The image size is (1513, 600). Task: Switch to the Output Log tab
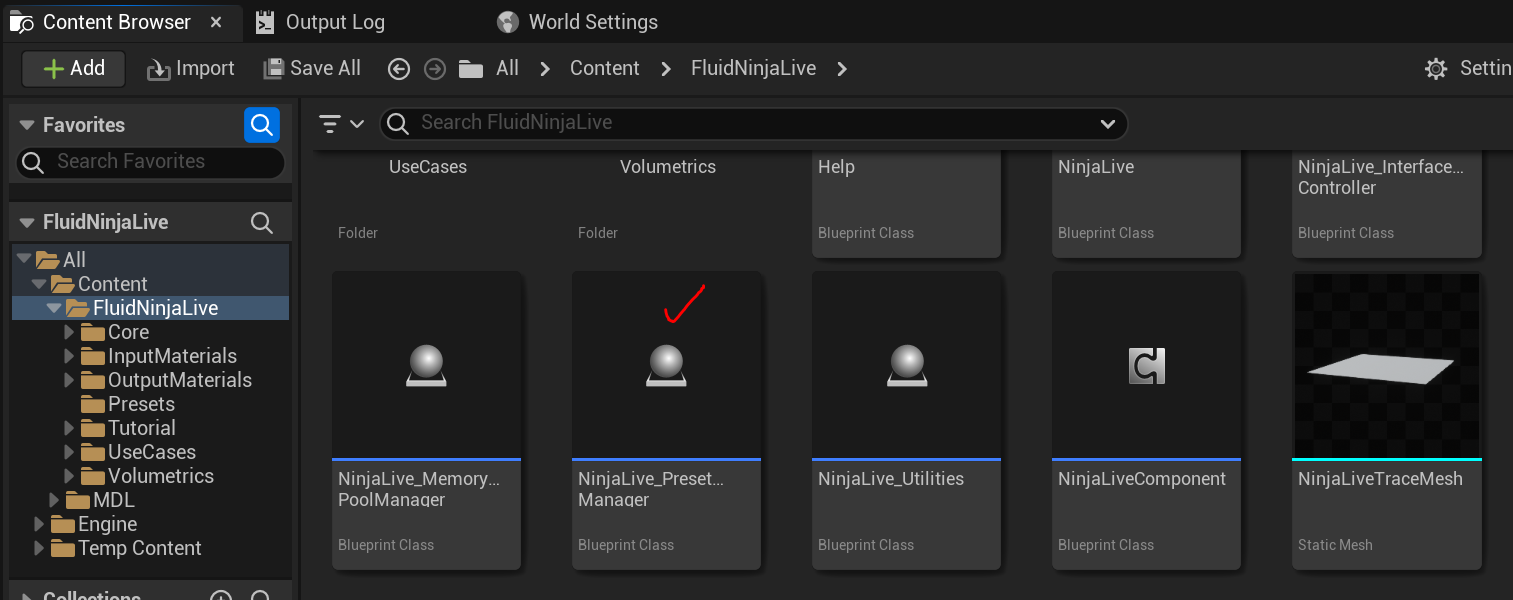tap(320, 22)
